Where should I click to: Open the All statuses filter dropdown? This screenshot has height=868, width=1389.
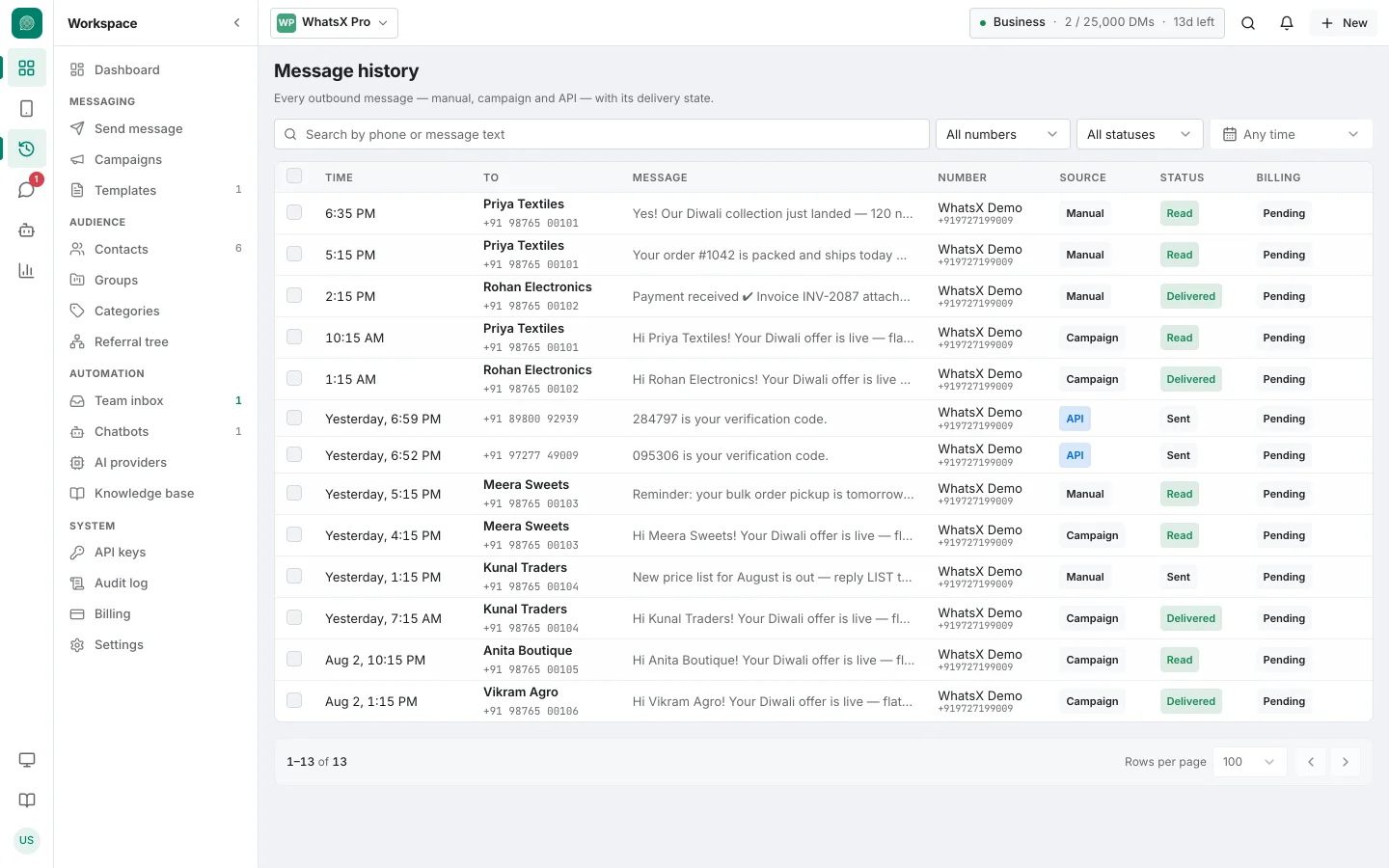tap(1139, 134)
